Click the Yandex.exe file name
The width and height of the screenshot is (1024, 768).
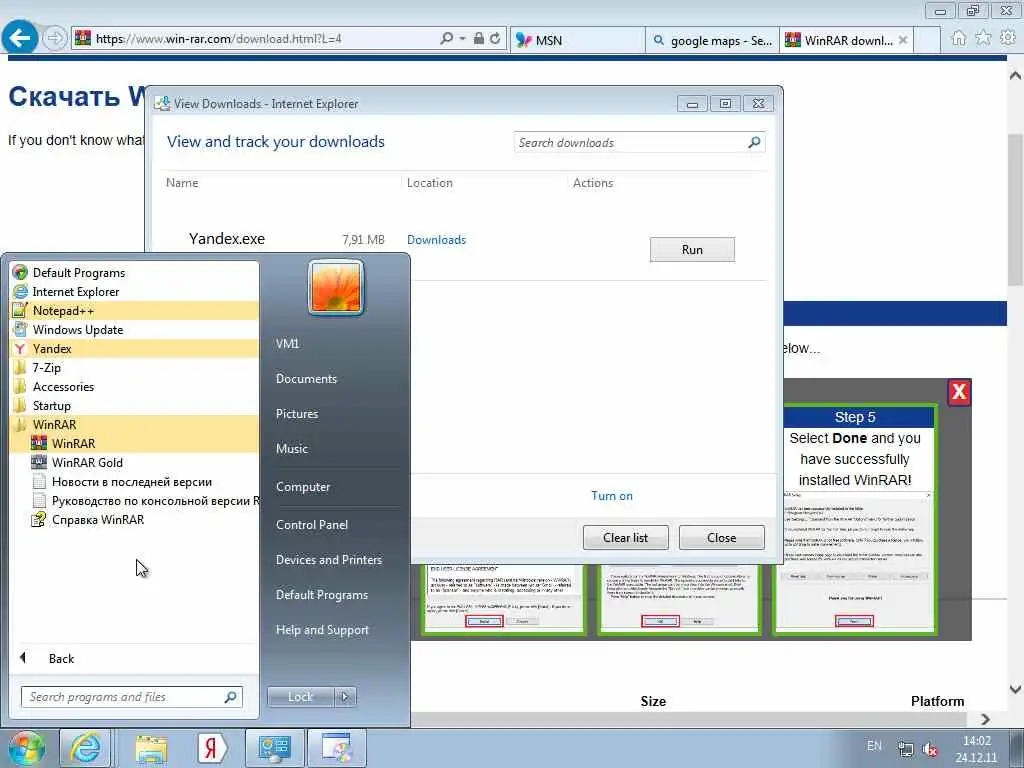pyautogui.click(x=227, y=239)
